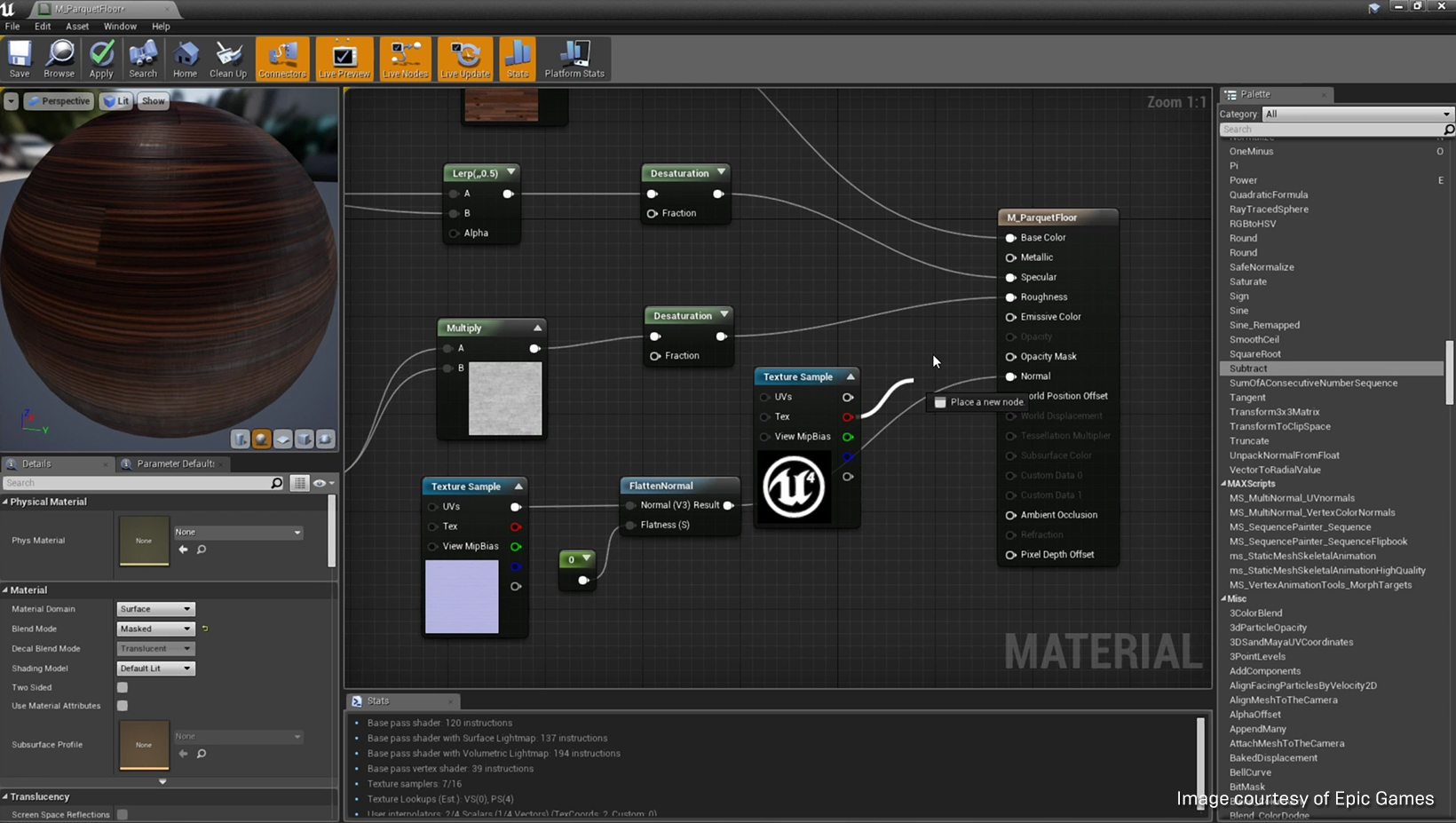Save the material using the Save icon

click(x=19, y=59)
